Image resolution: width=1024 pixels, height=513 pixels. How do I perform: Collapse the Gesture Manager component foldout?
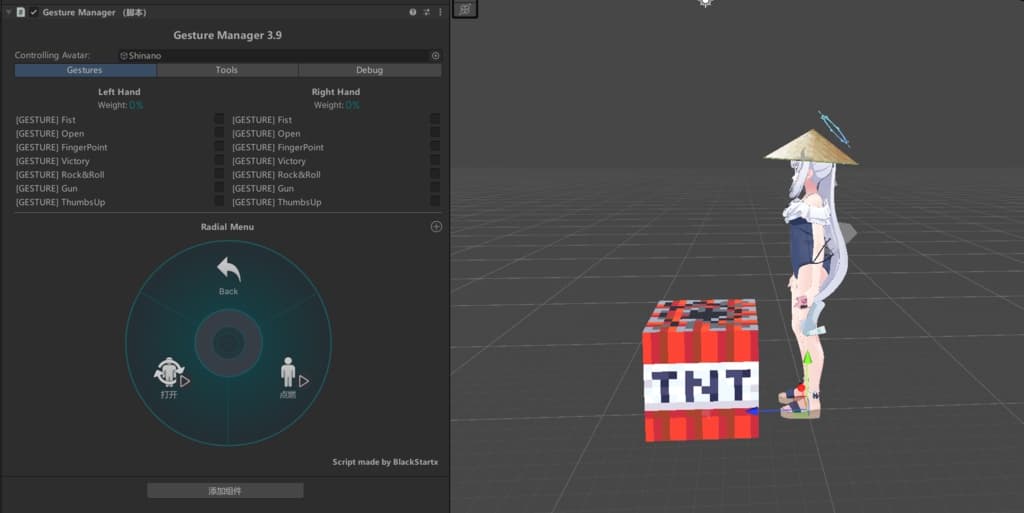(x=7, y=12)
